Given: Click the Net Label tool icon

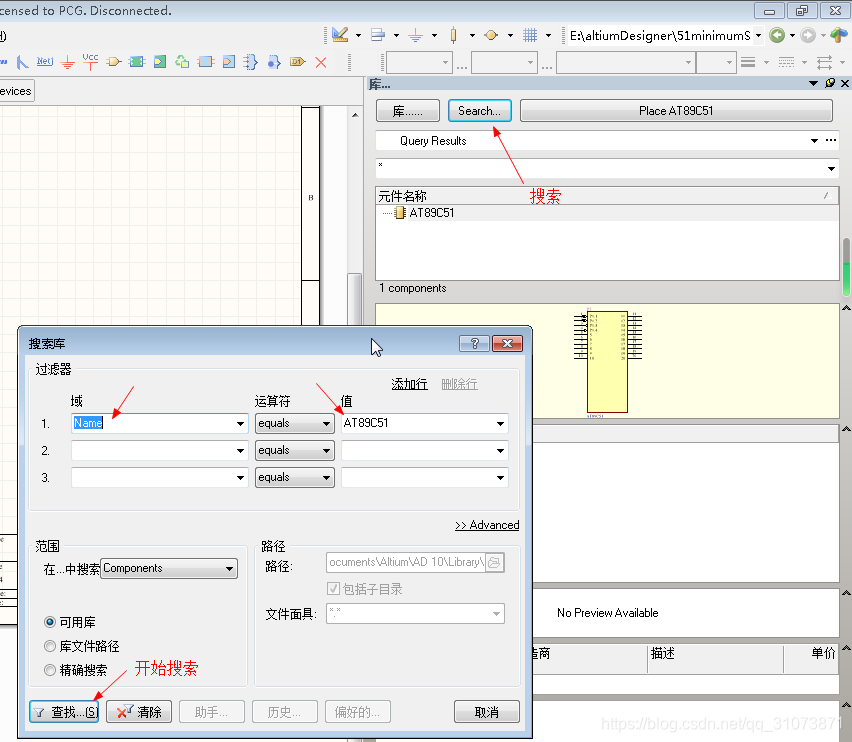Looking at the screenshot, I should [x=44, y=62].
